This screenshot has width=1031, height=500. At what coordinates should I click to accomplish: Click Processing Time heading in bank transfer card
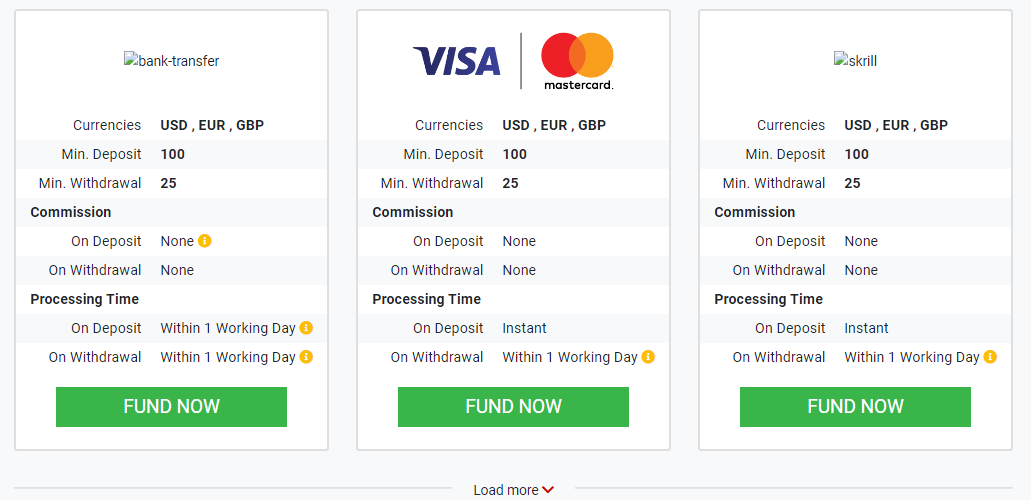tap(85, 299)
